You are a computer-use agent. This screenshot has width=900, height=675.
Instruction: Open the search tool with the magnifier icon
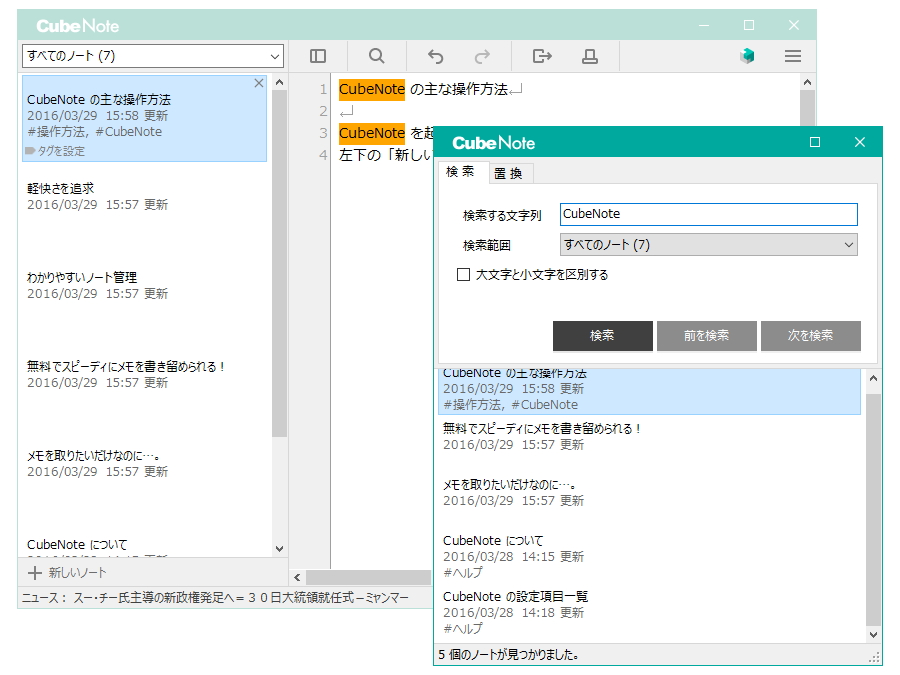click(x=377, y=56)
